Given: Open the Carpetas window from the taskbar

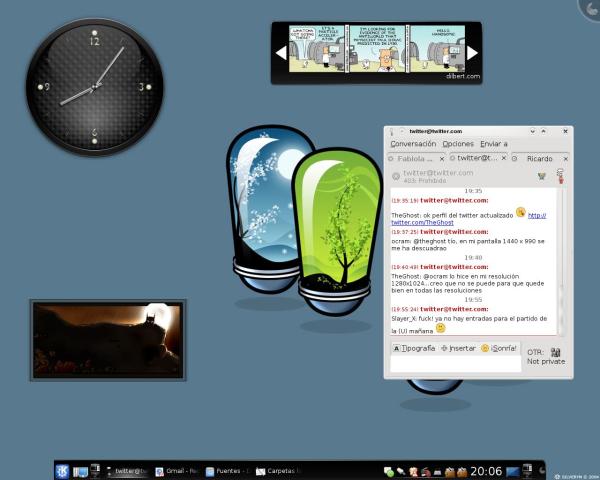Looking at the screenshot, I should pos(278,471).
